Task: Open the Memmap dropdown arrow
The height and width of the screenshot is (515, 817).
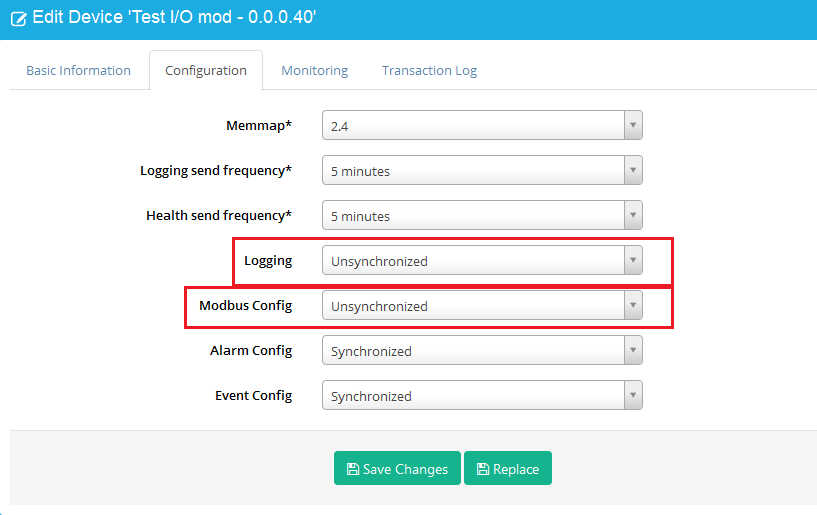Action: [633, 125]
